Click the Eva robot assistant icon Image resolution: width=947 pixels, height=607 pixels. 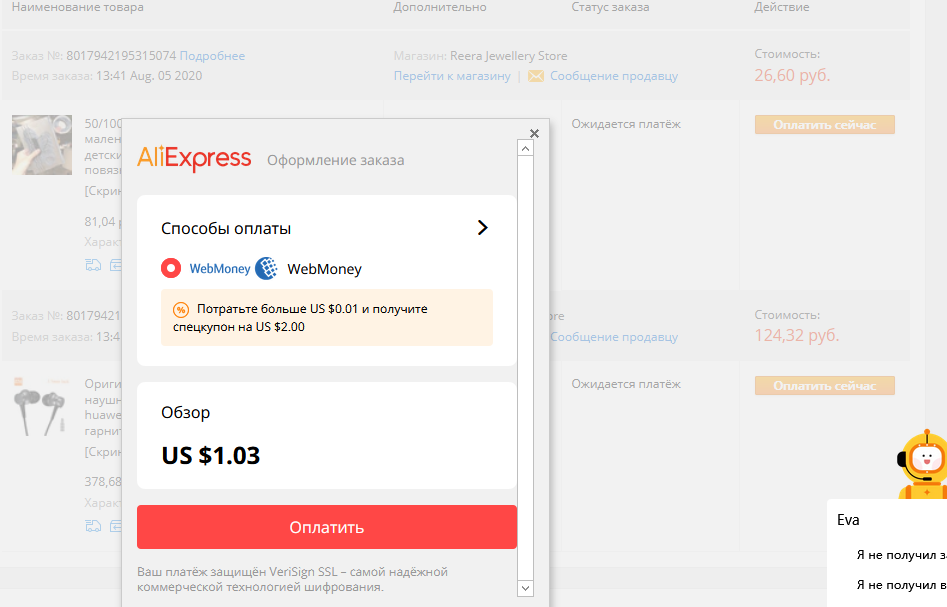tap(922, 464)
